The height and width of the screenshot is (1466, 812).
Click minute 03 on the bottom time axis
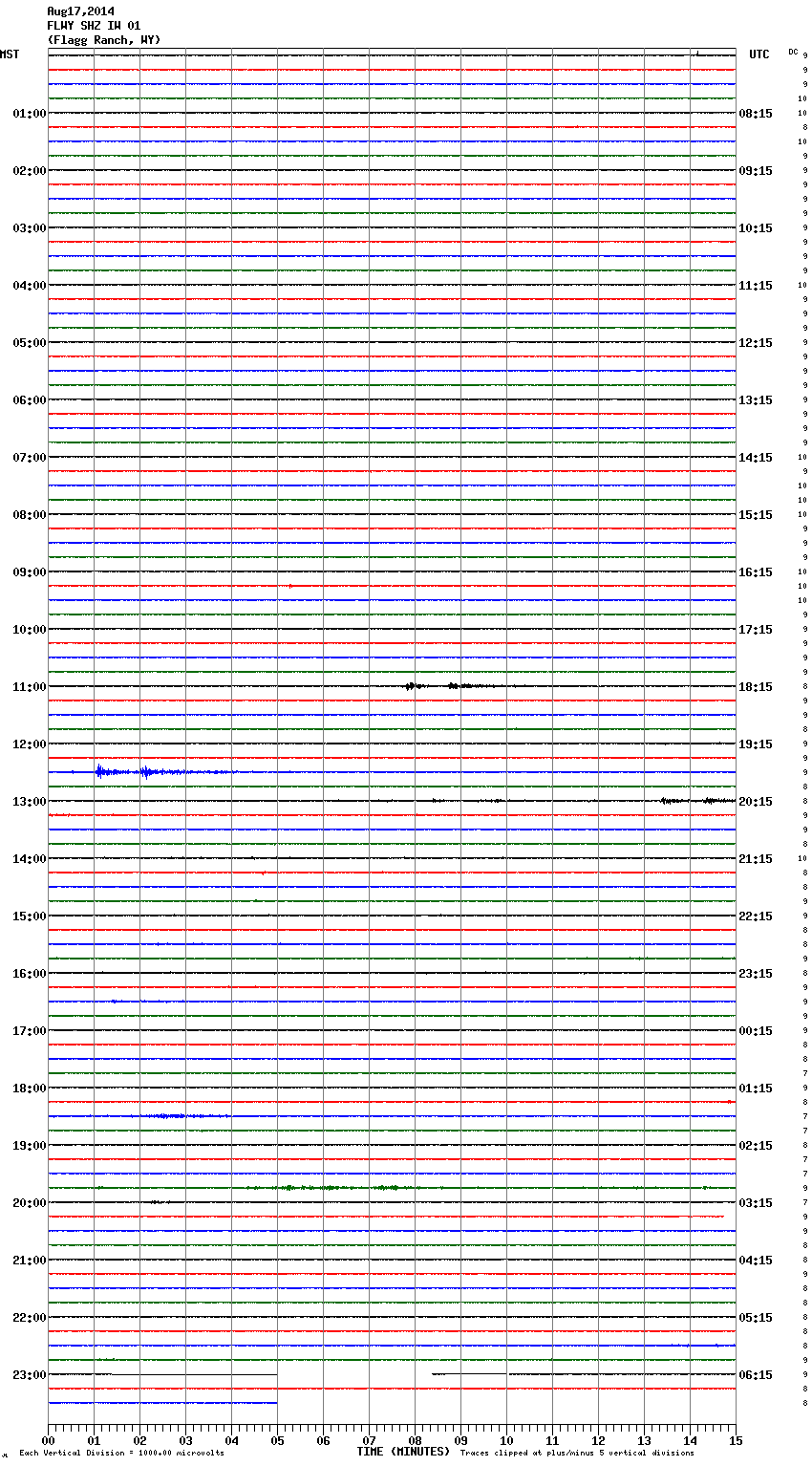(x=185, y=1441)
